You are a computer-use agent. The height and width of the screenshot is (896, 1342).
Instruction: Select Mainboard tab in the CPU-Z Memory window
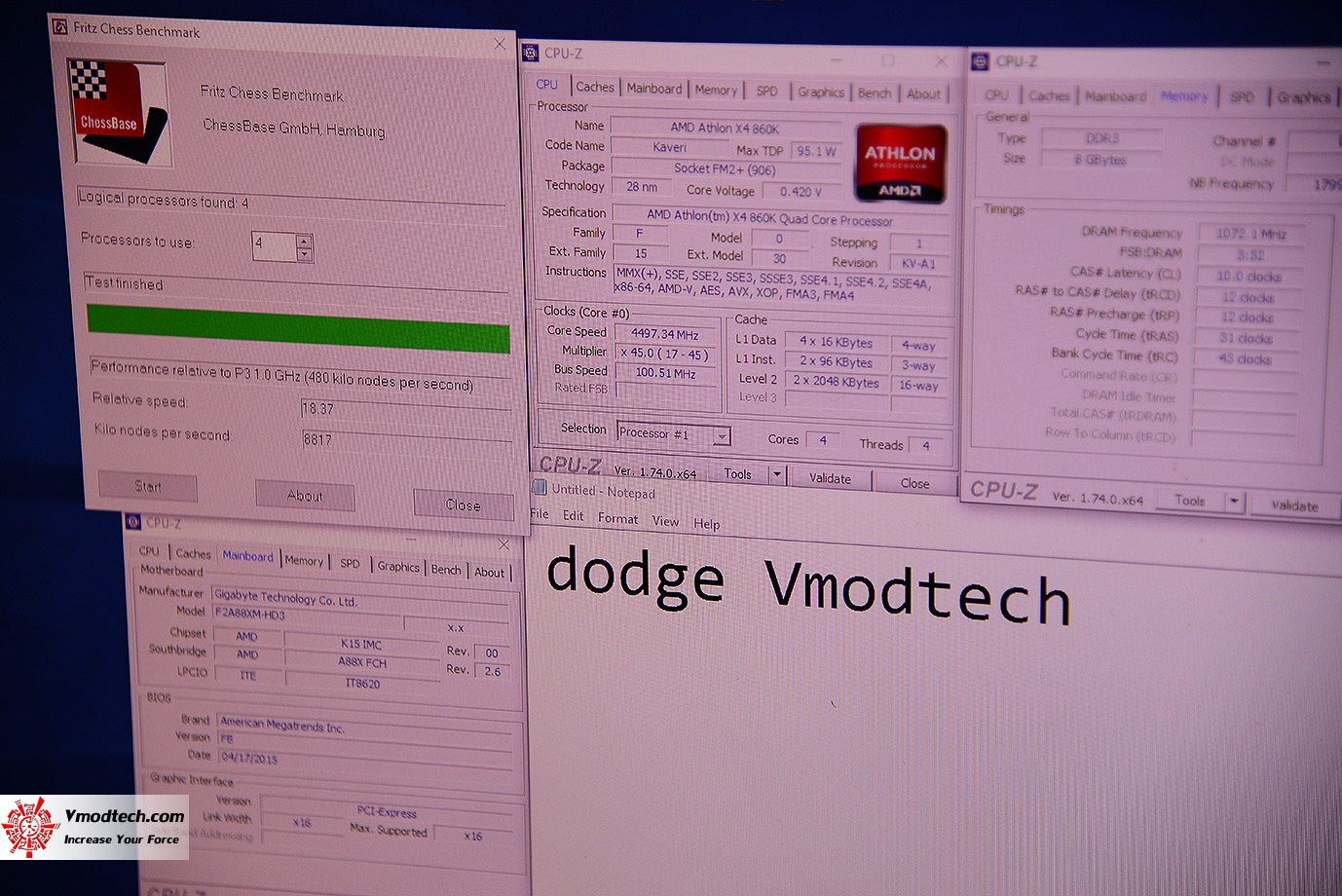[x=1115, y=96]
